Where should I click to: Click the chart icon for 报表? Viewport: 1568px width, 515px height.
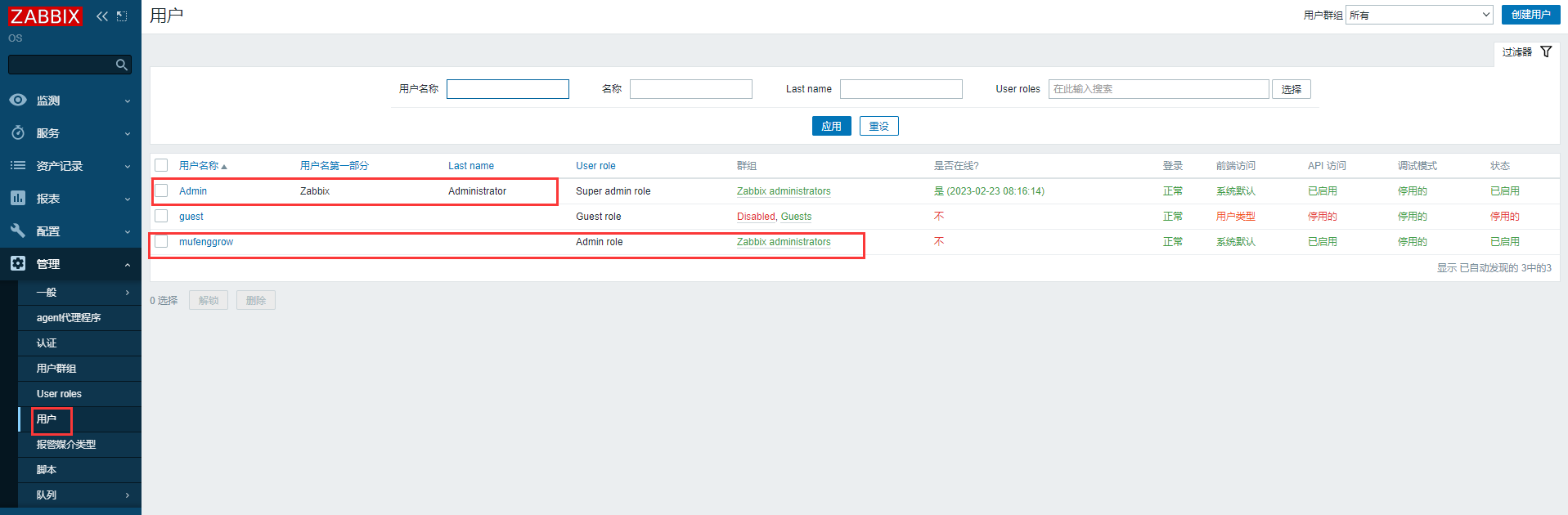18,198
